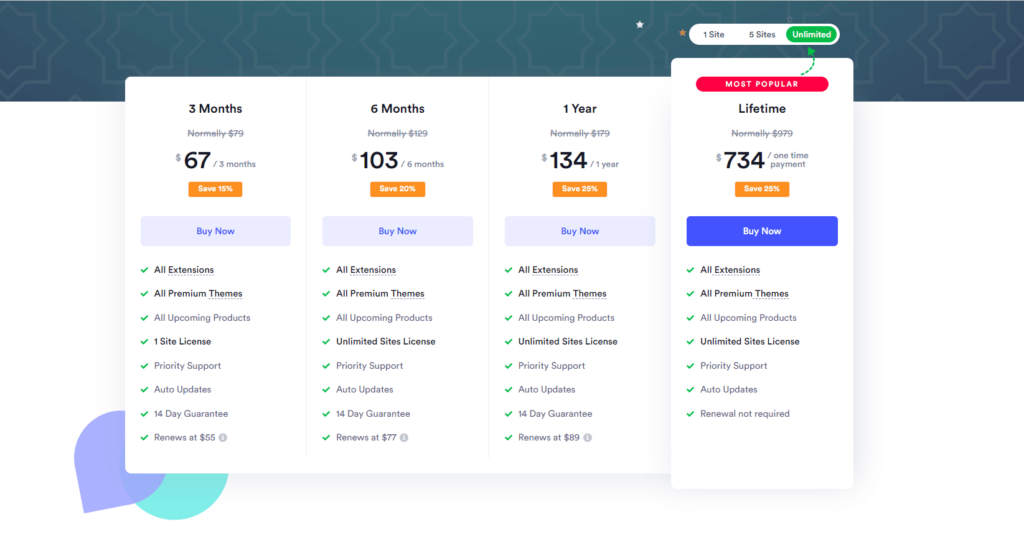Viewport: 1024px width, 537px height.
Task: Click the MOST POPULAR banner
Action: pos(762,84)
